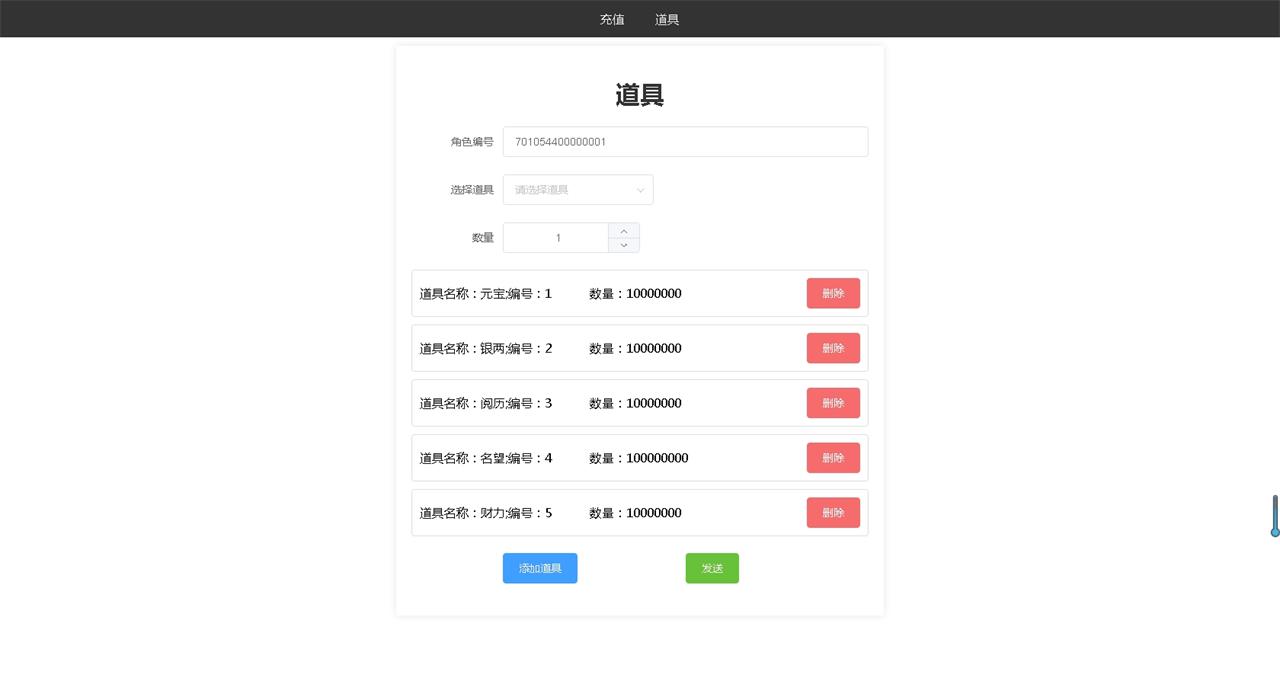This screenshot has width=1280, height=681.
Task: Select the 元宝 item row text
Action: tap(485, 294)
